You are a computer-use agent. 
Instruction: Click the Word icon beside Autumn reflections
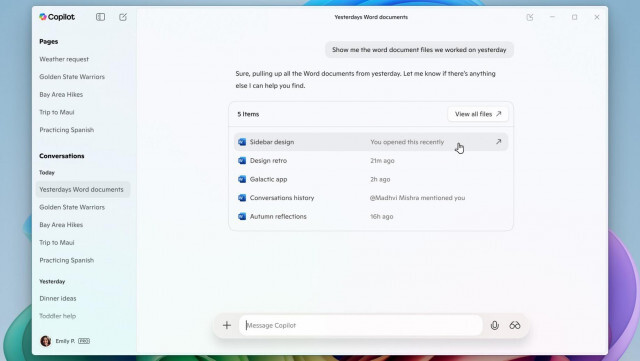242,216
